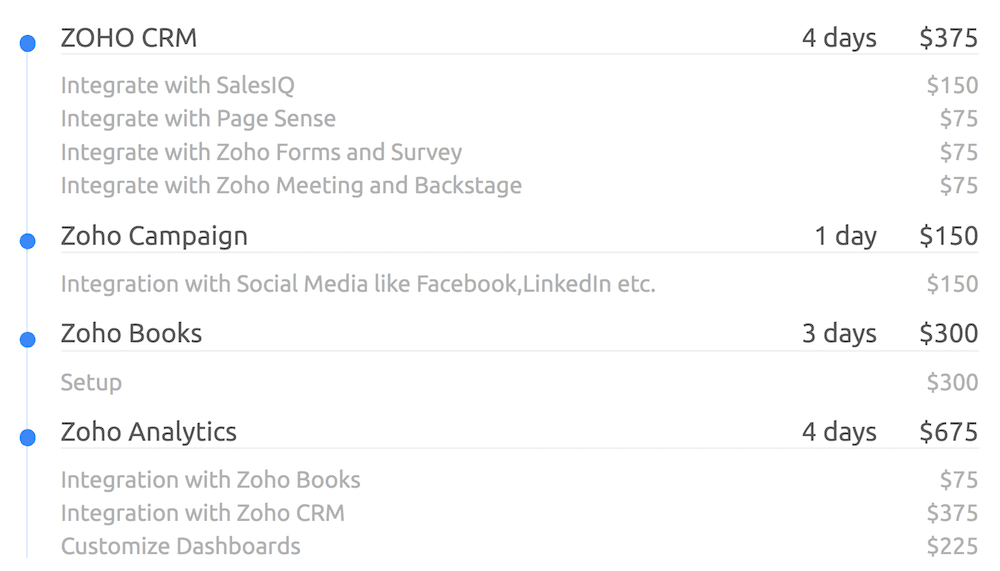Open the Zoho Analytics heading
The image size is (1000, 571).
click(149, 432)
